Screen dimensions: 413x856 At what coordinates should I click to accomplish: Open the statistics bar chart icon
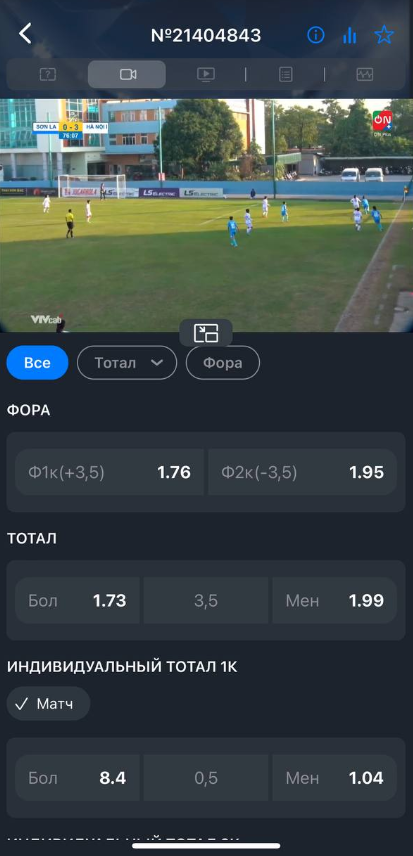point(349,35)
